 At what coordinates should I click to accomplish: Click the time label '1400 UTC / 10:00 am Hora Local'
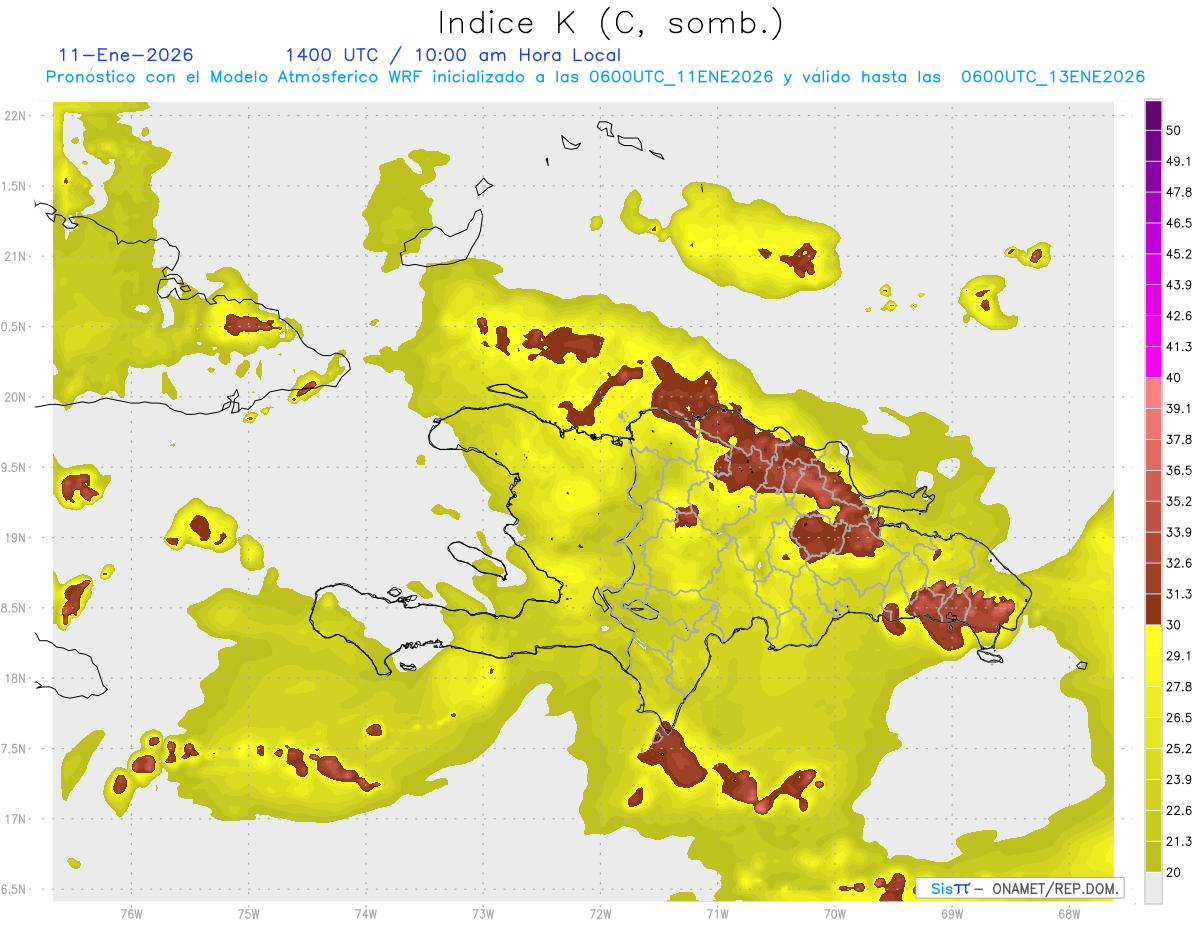[x=453, y=55]
